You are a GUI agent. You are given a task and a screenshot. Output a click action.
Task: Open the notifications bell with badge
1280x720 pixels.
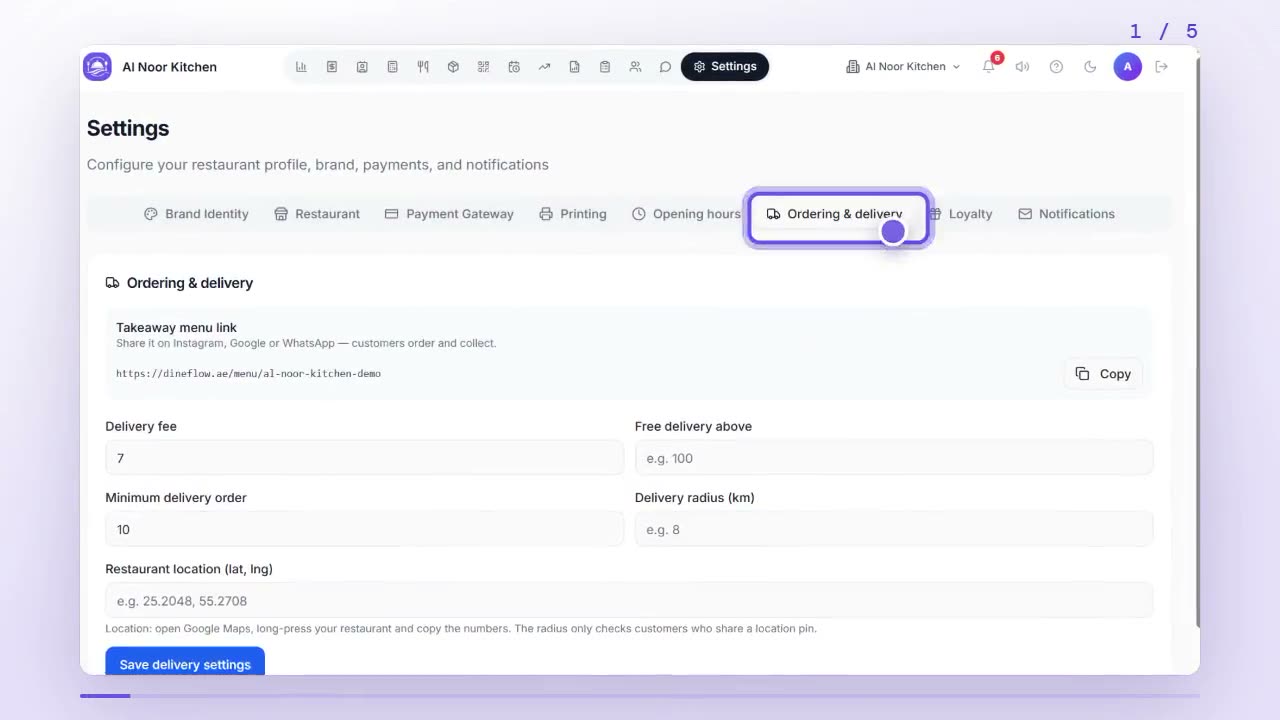tap(989, 67)
